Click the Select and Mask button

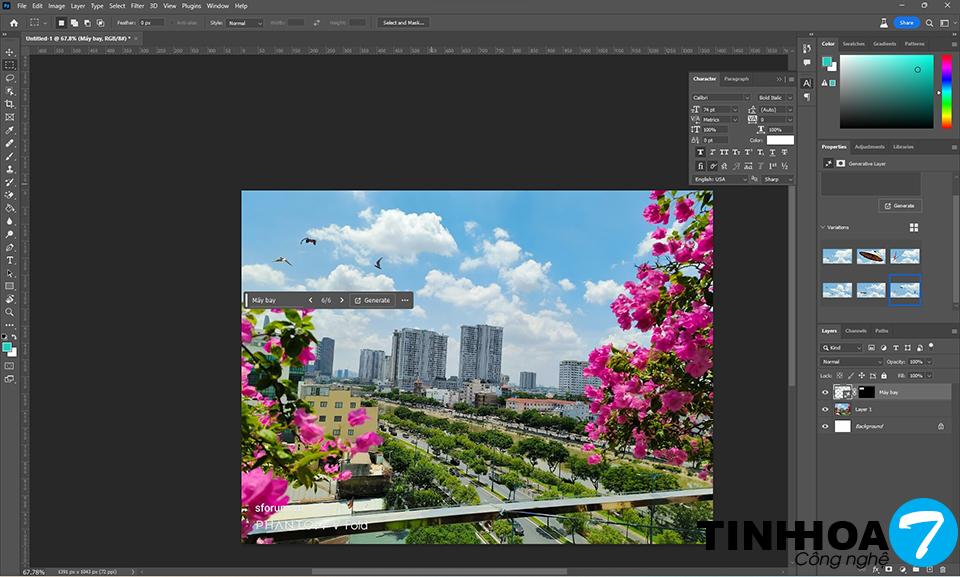[x=403, y=22]
